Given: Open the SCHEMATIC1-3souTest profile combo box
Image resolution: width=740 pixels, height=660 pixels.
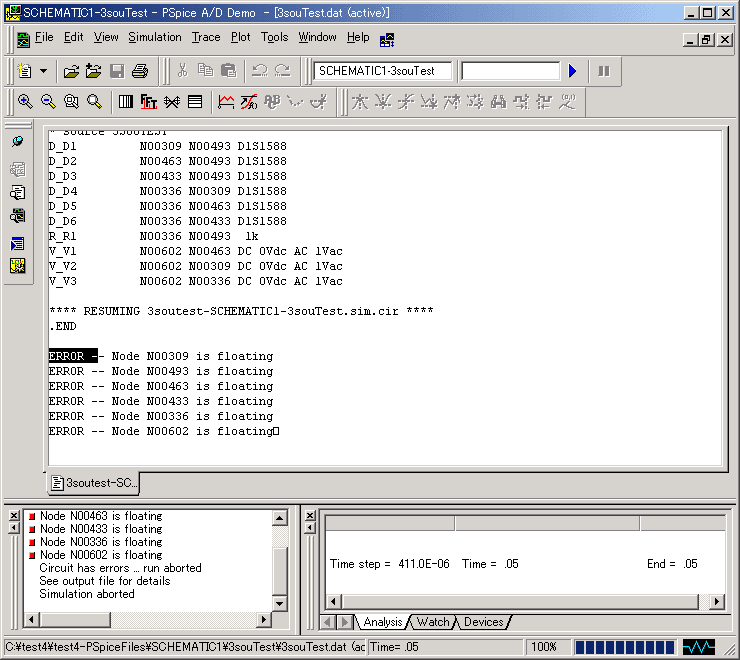Looking at the screenshot, I should [382, 71].
